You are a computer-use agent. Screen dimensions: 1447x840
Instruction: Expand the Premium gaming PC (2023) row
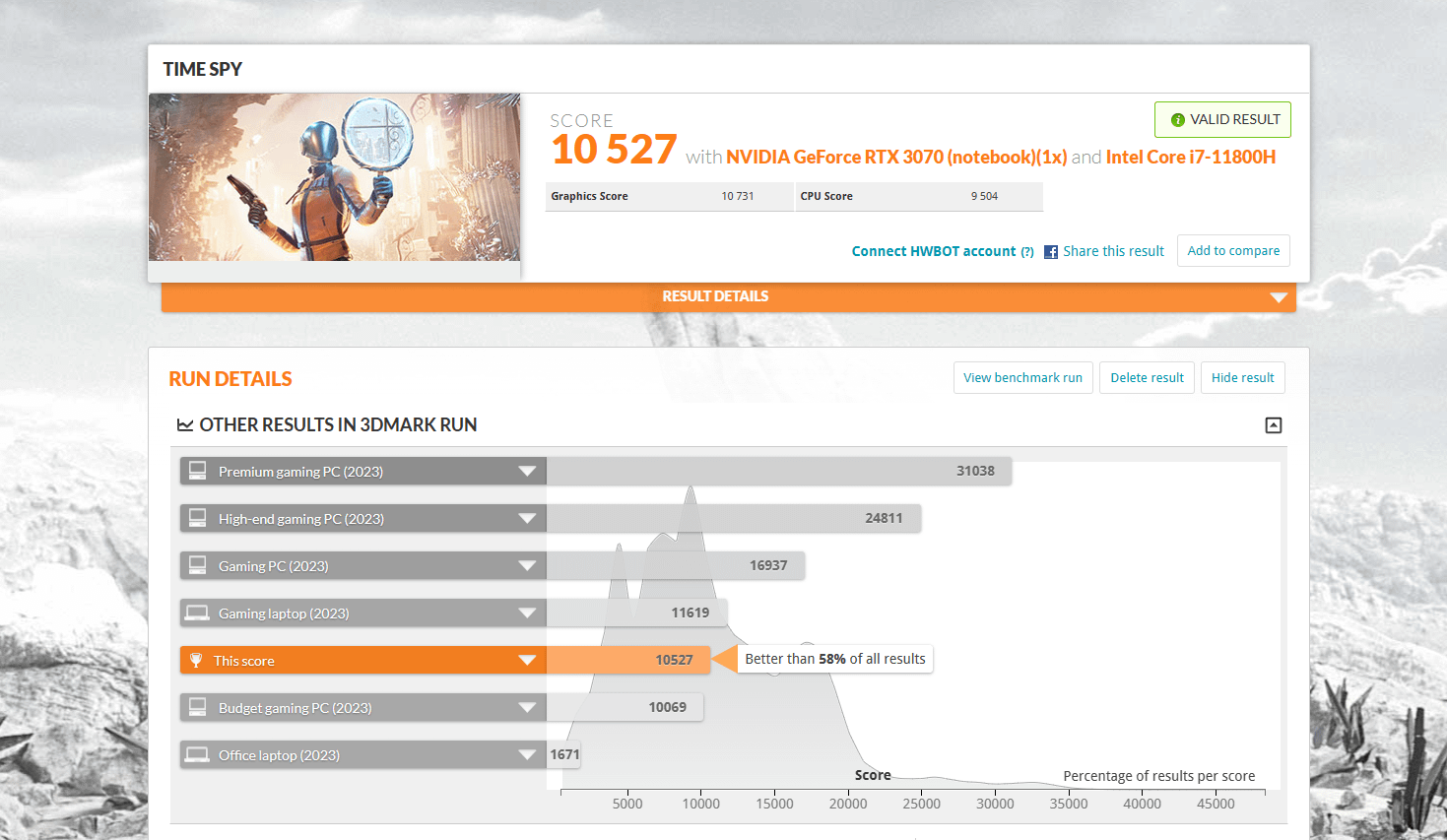[527, 471]
